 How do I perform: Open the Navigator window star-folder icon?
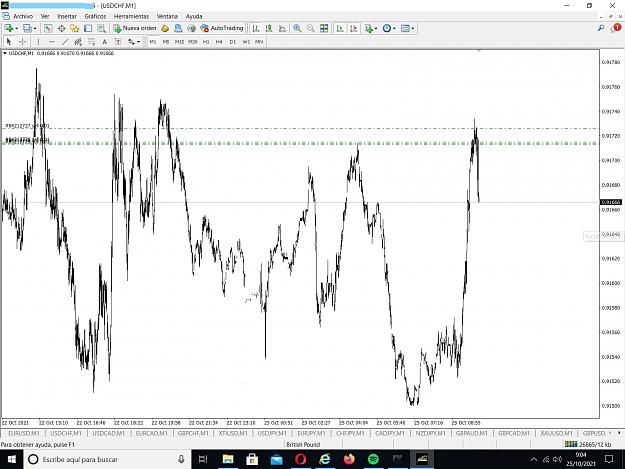click(x=75, y=28)
